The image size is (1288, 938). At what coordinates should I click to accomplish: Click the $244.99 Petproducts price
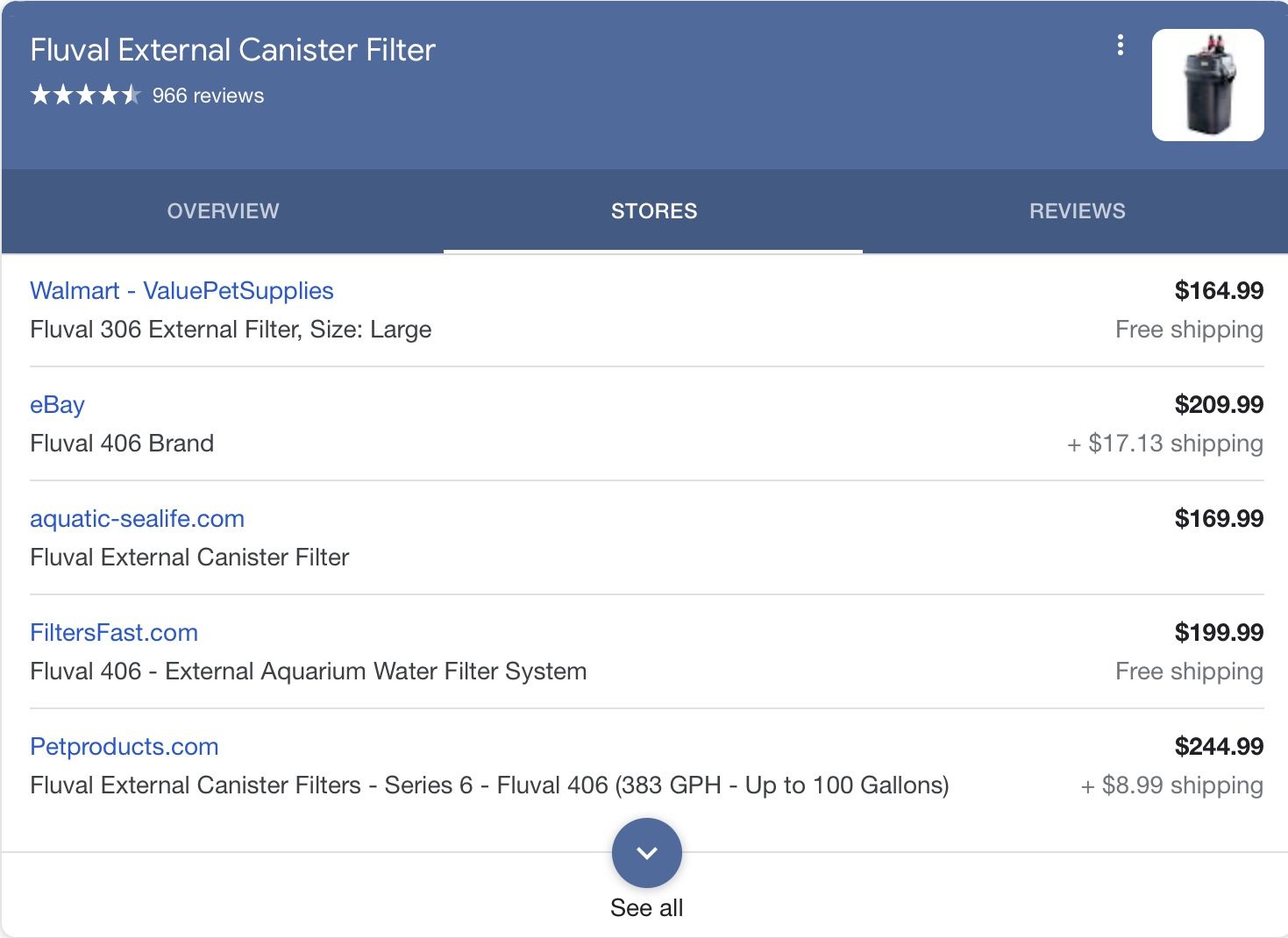(x=1219, y=747)
